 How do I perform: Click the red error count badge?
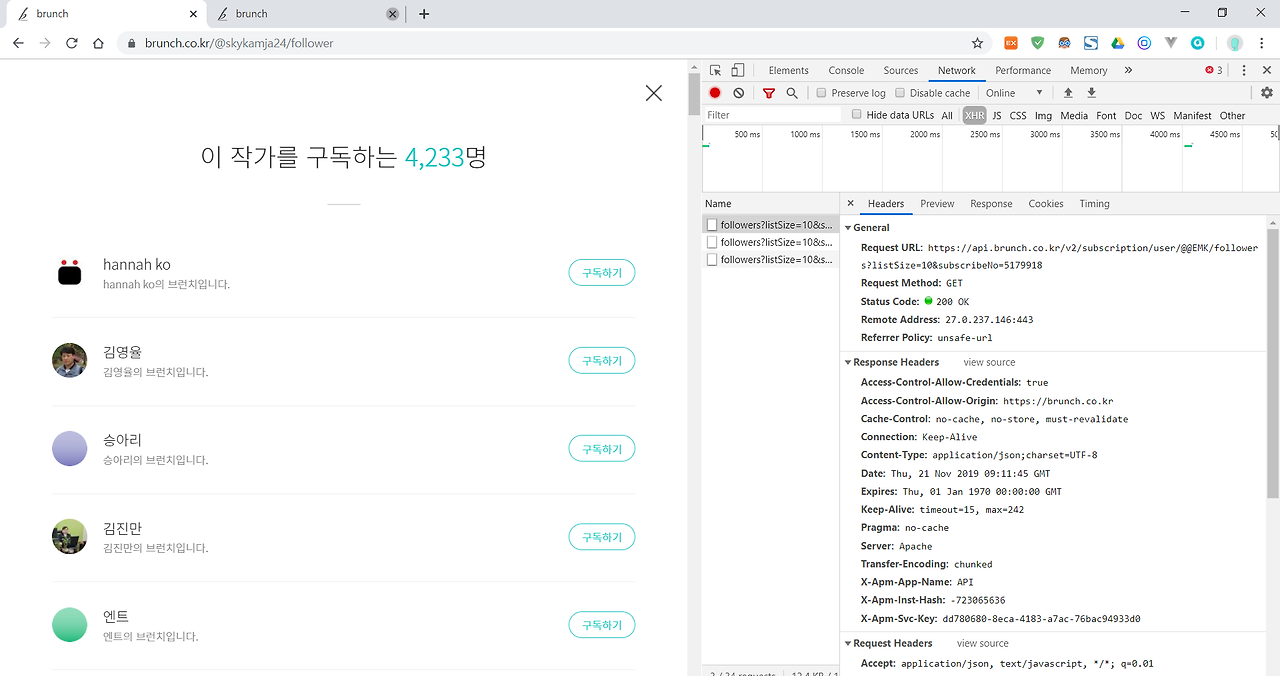click(x=1214, y=70)
